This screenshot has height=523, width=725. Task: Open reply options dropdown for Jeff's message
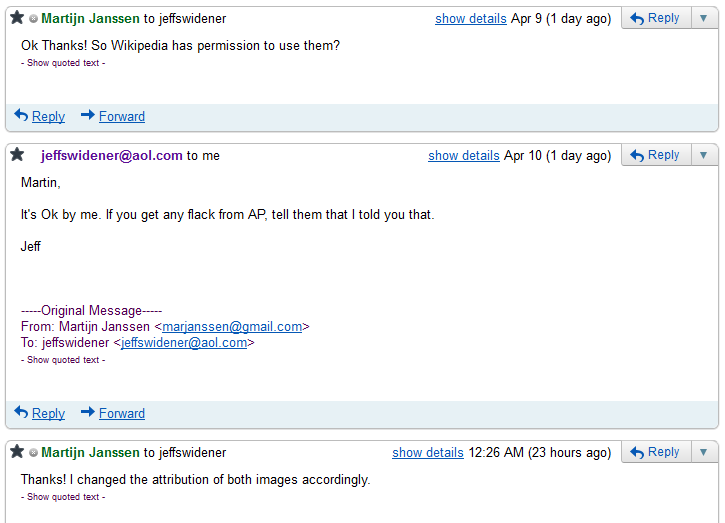[703, 155]
